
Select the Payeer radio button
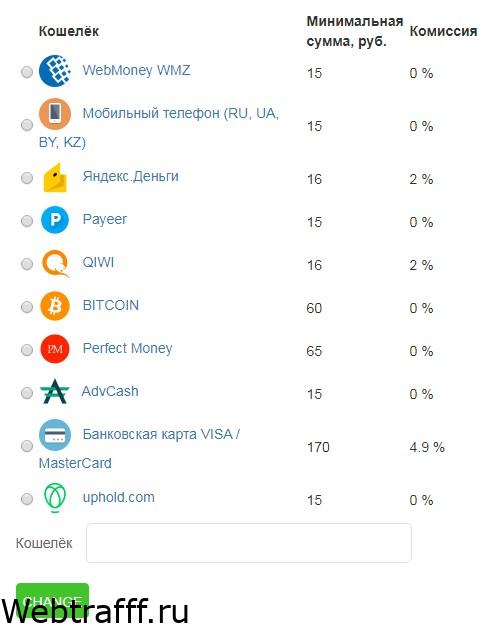coord(27,221)
